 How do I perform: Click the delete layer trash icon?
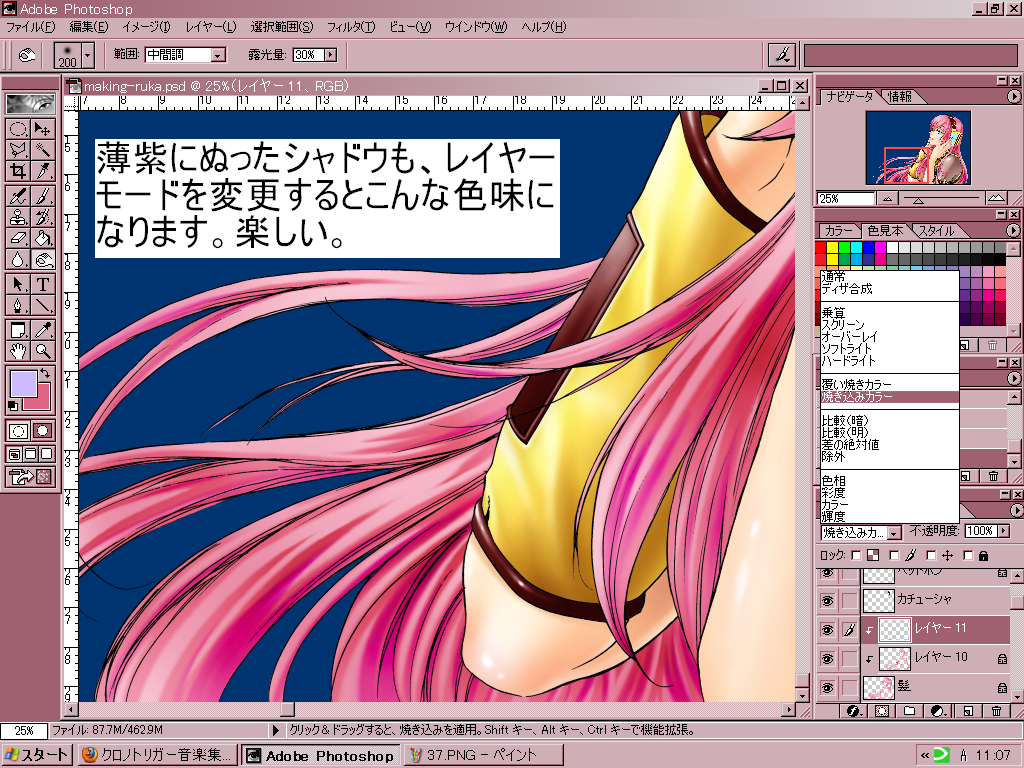[996, 711]
